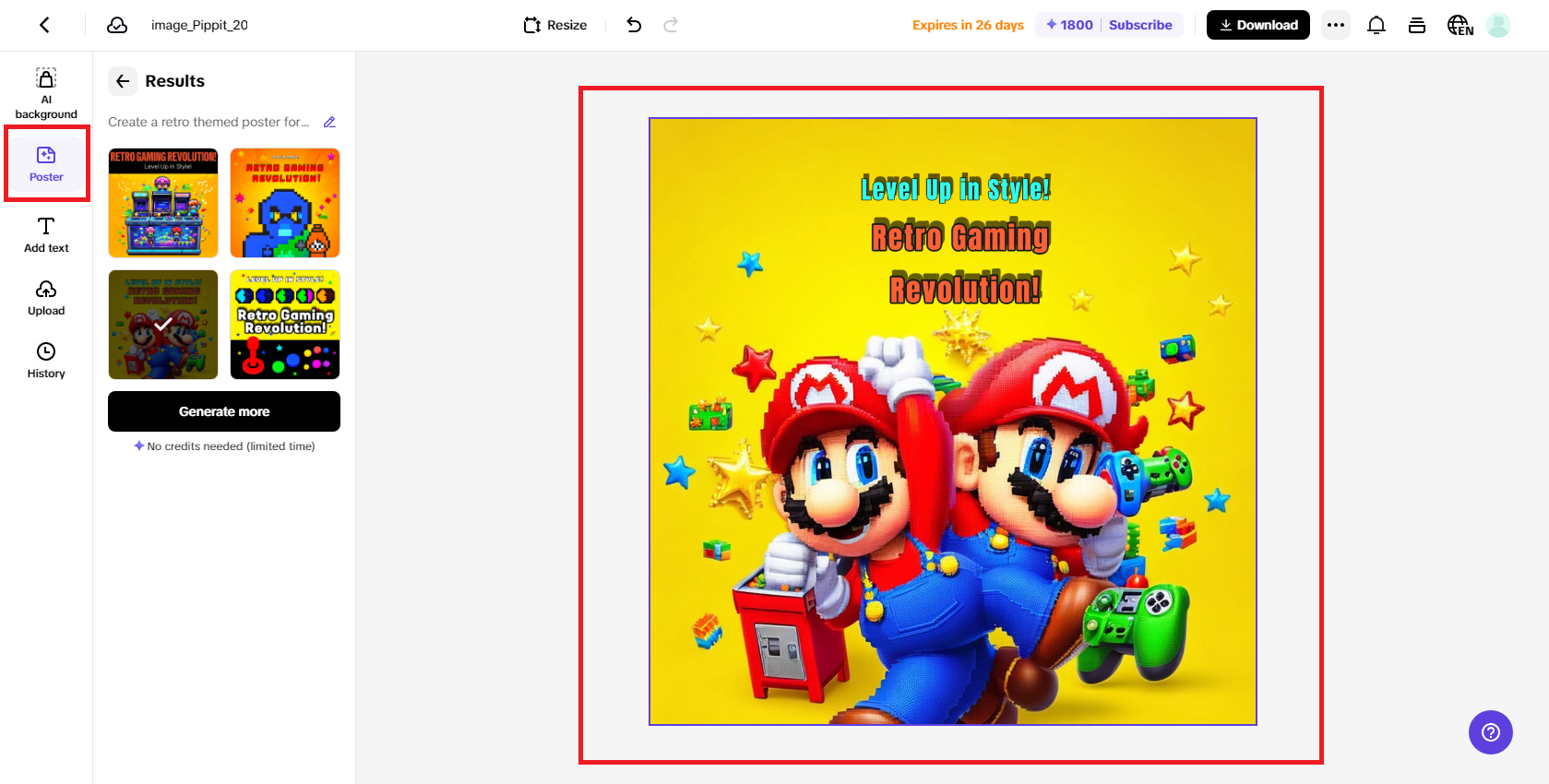Redo the last undone action
1549x784 pixels.
click(x=671, y=25)
